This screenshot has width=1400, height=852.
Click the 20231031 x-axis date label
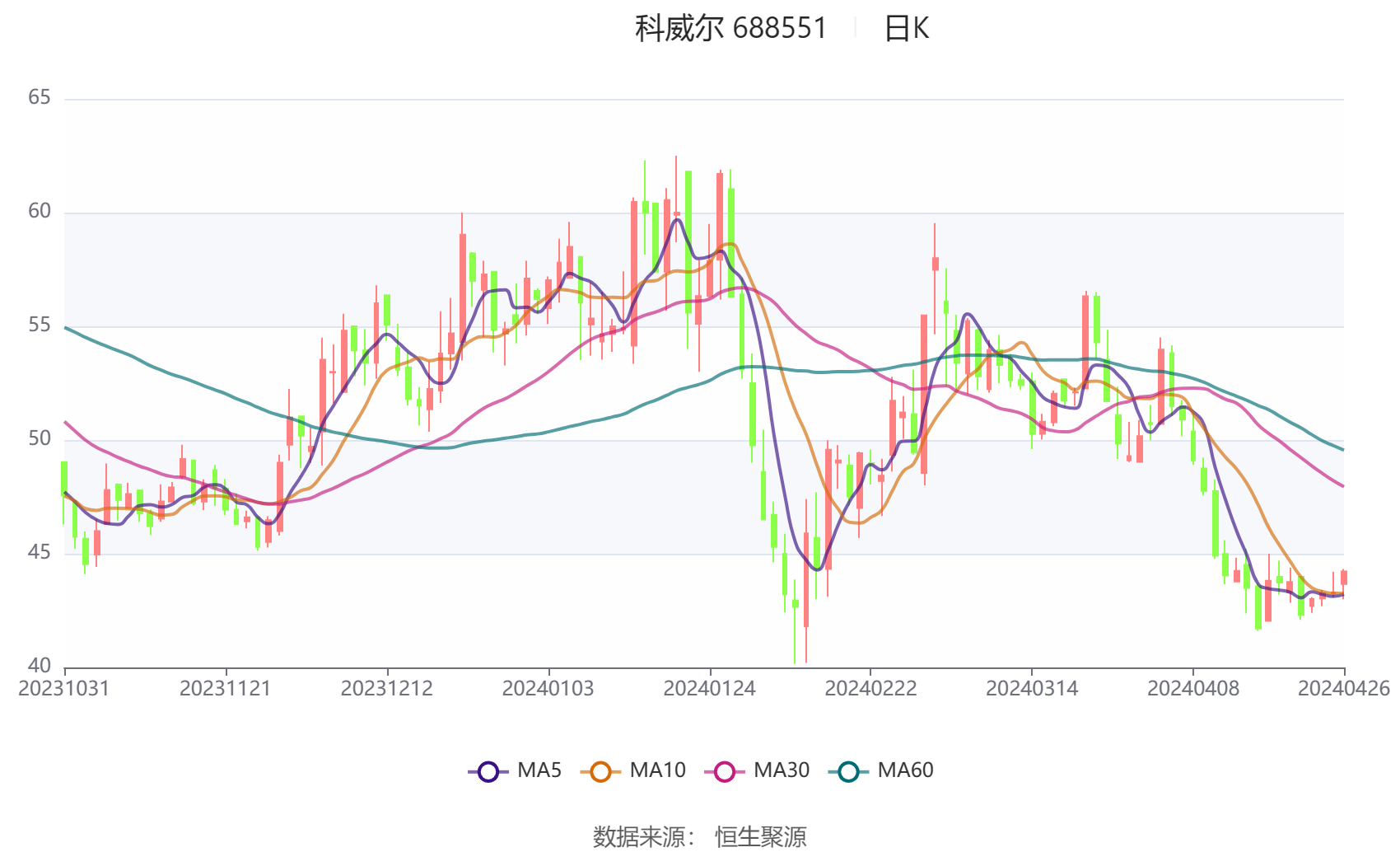click(64, 689)
